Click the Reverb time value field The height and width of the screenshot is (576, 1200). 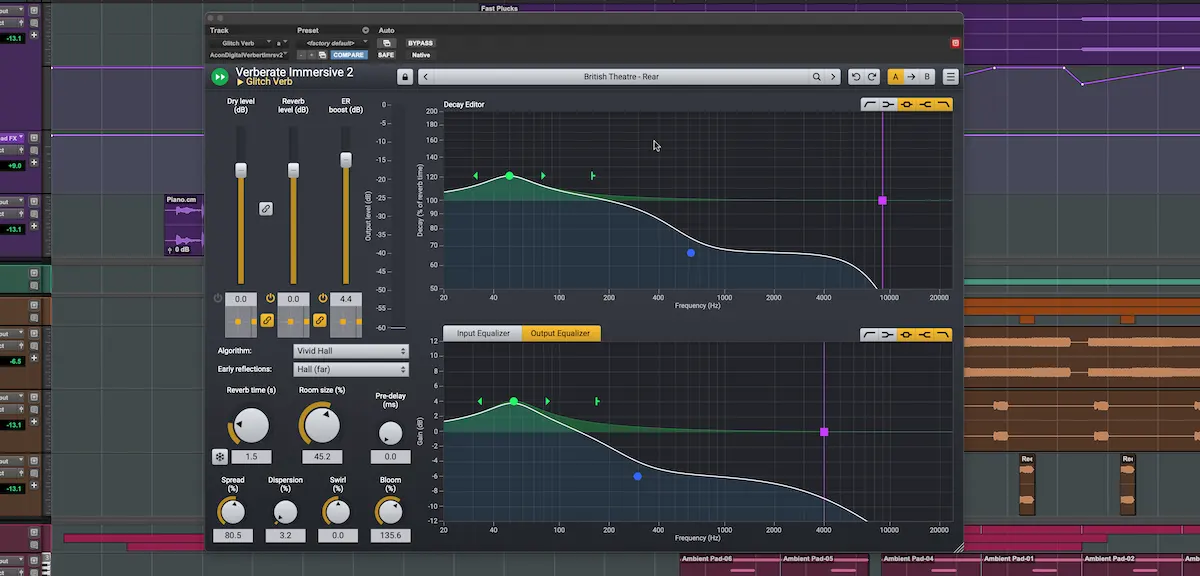click(x=251, y=457)
